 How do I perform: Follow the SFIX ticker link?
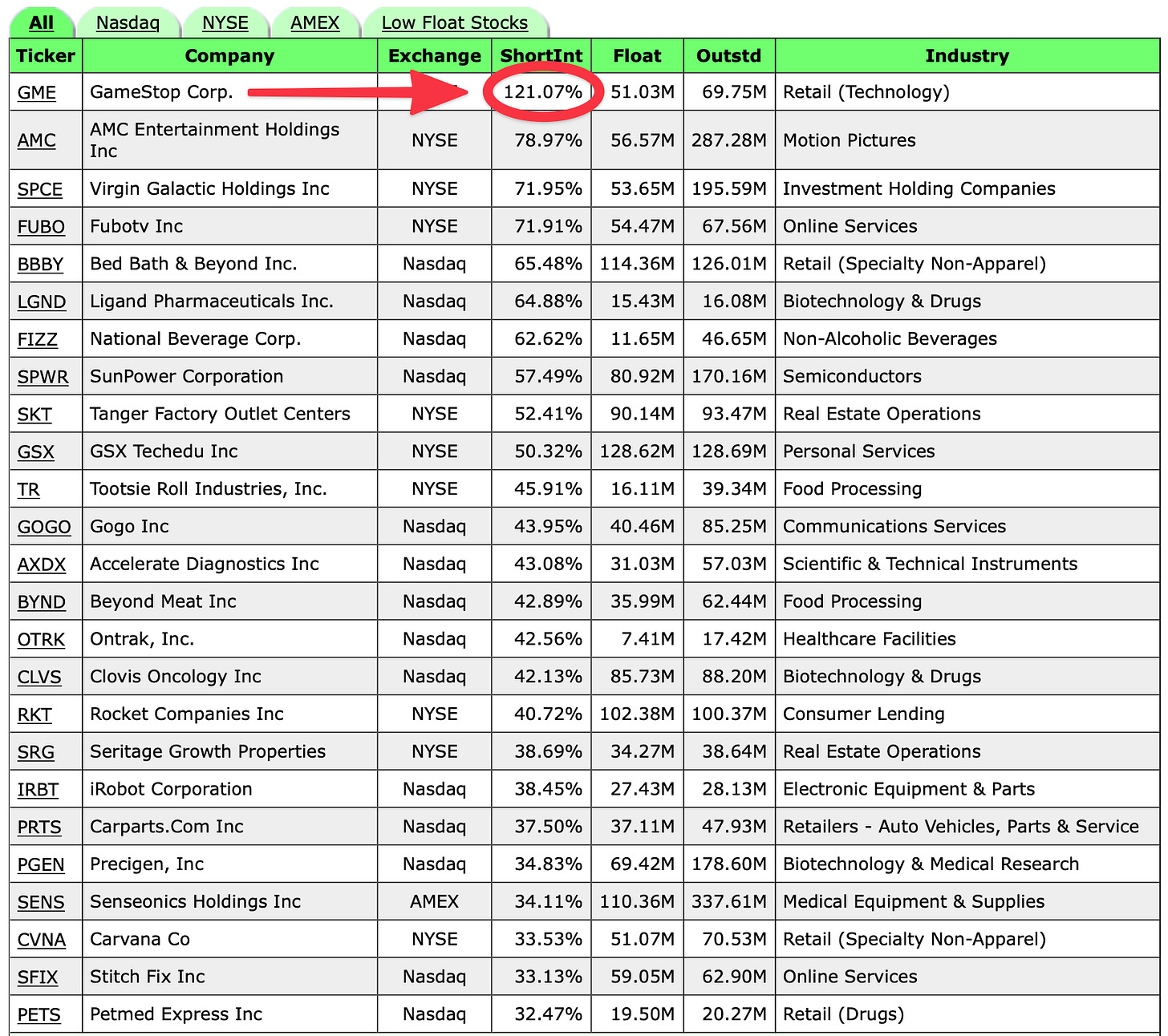tap(38, 978)
